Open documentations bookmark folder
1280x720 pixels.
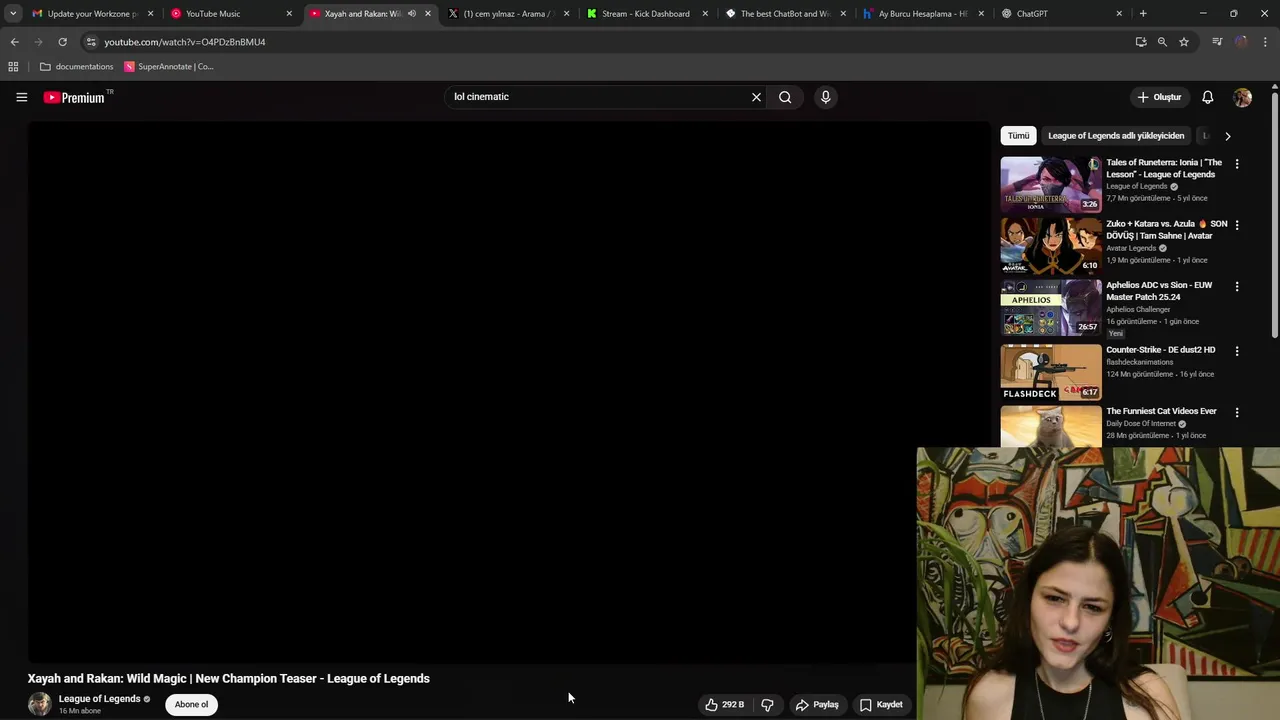pos(77,67)
